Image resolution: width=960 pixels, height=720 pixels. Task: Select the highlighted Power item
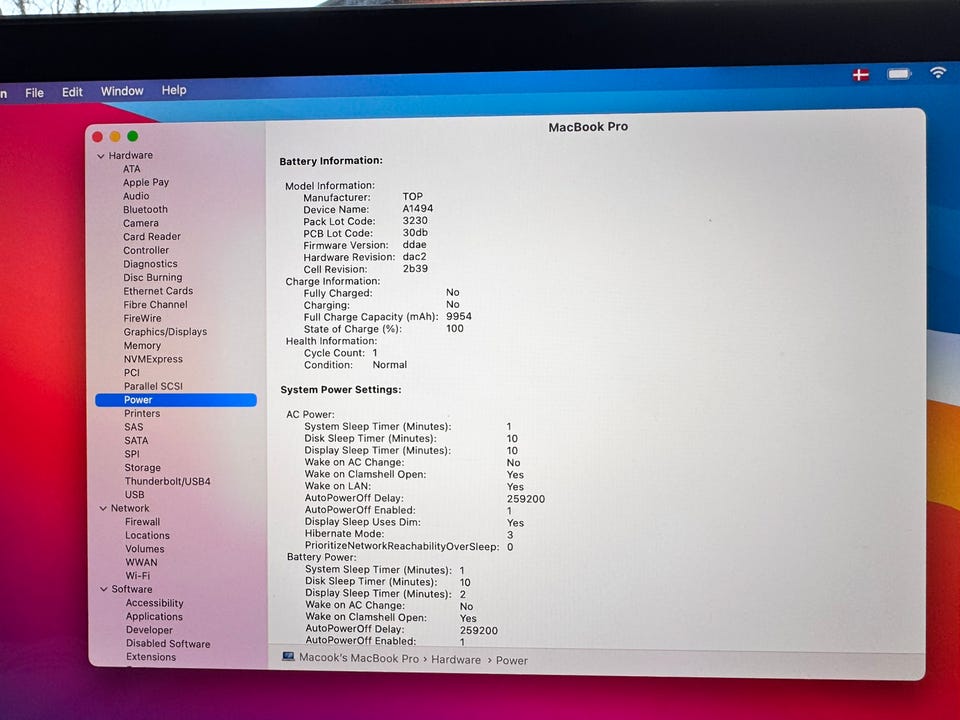(176, 400)
